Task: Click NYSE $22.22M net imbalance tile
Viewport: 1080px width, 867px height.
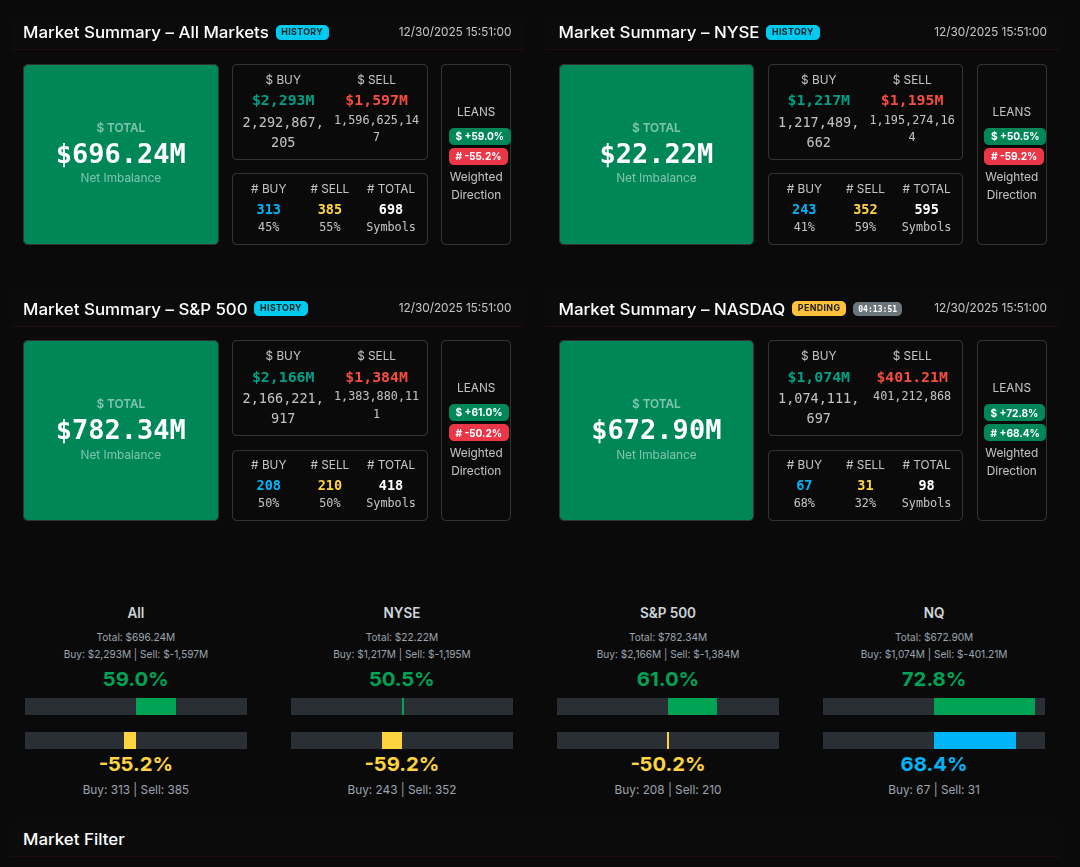Action: point(656,154)
